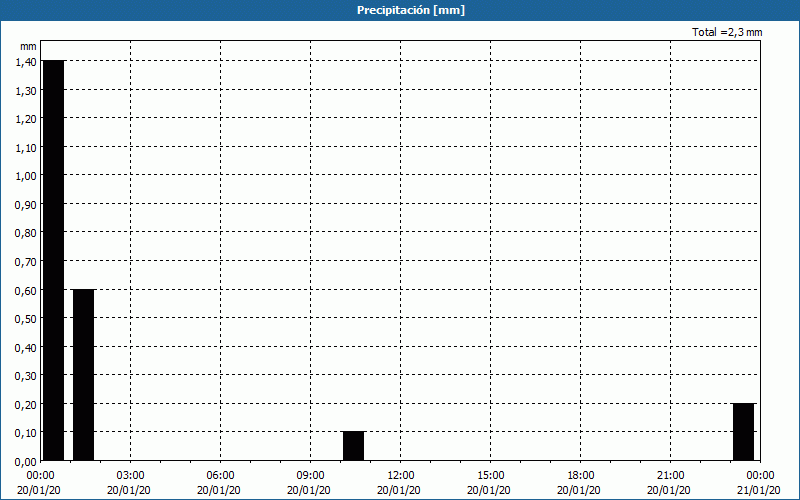Select the 1,10 y-axis label
800x500 pixels.
pos(26,147)
